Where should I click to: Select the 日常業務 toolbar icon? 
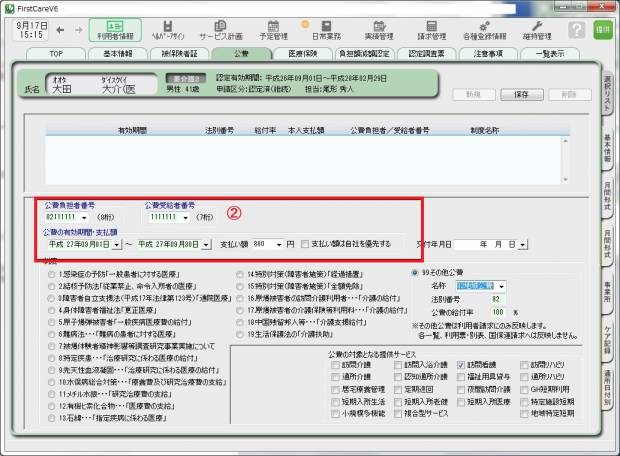[322, 29]
